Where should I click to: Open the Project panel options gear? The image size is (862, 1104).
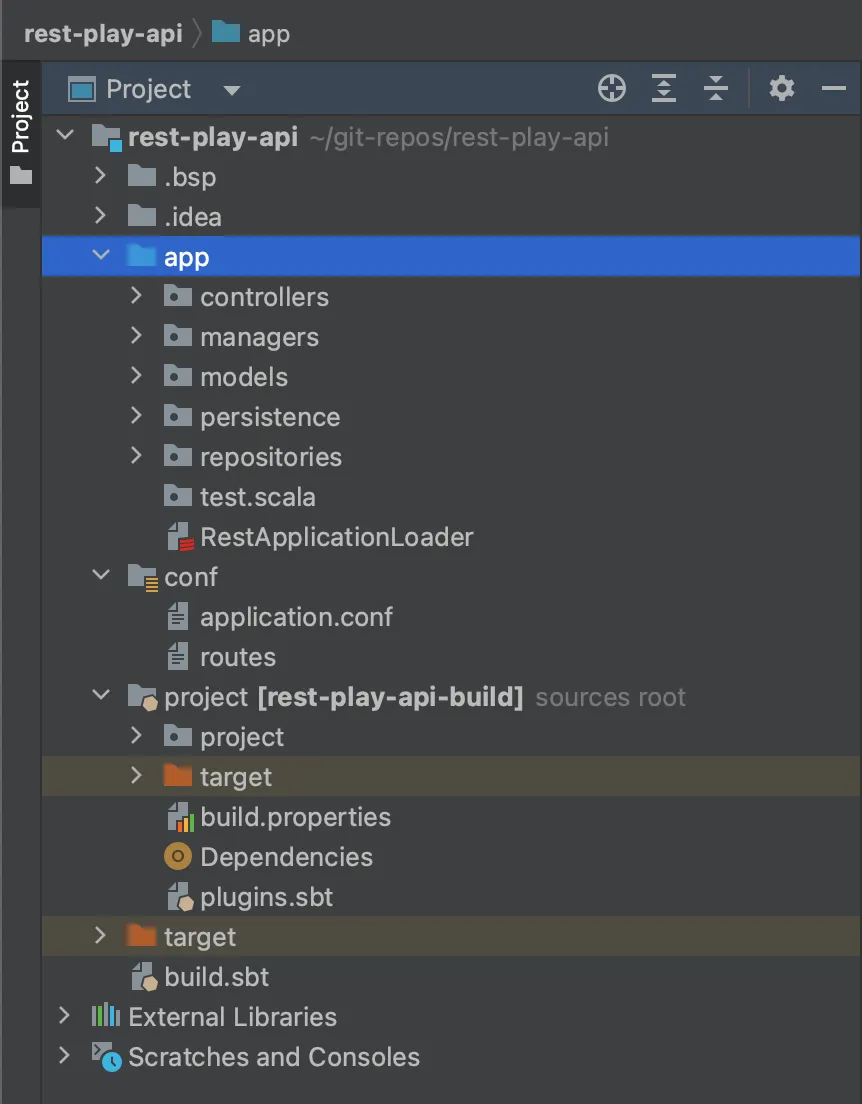point(781,89)
